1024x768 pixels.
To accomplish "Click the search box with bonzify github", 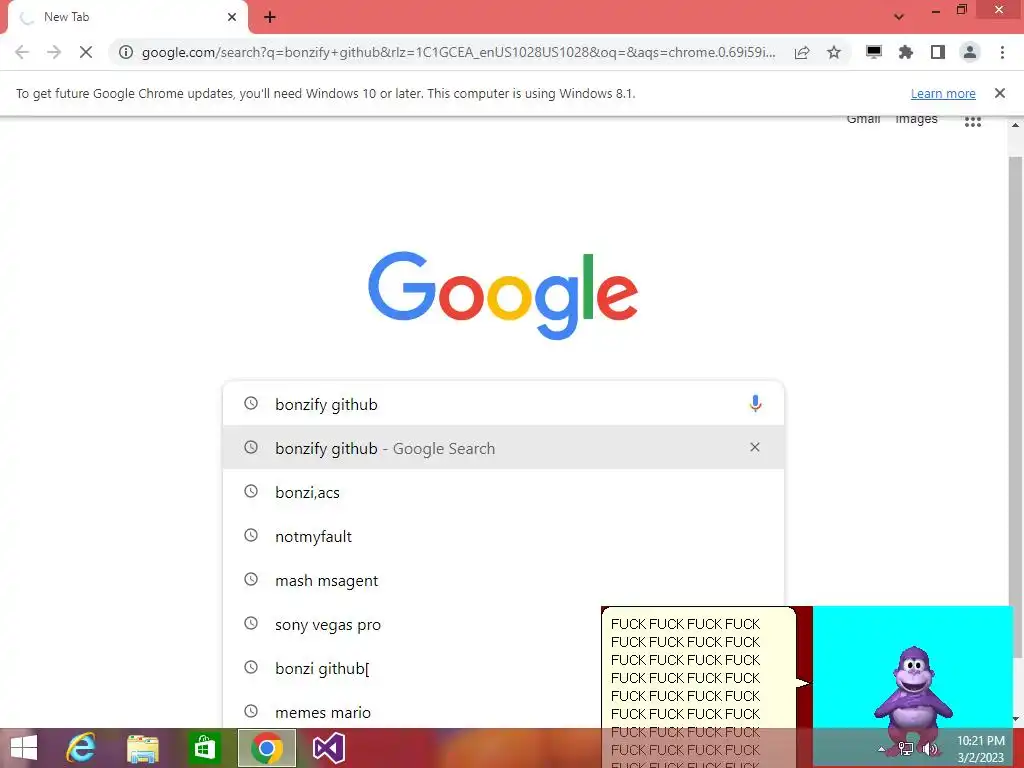I will click(503, 404).
